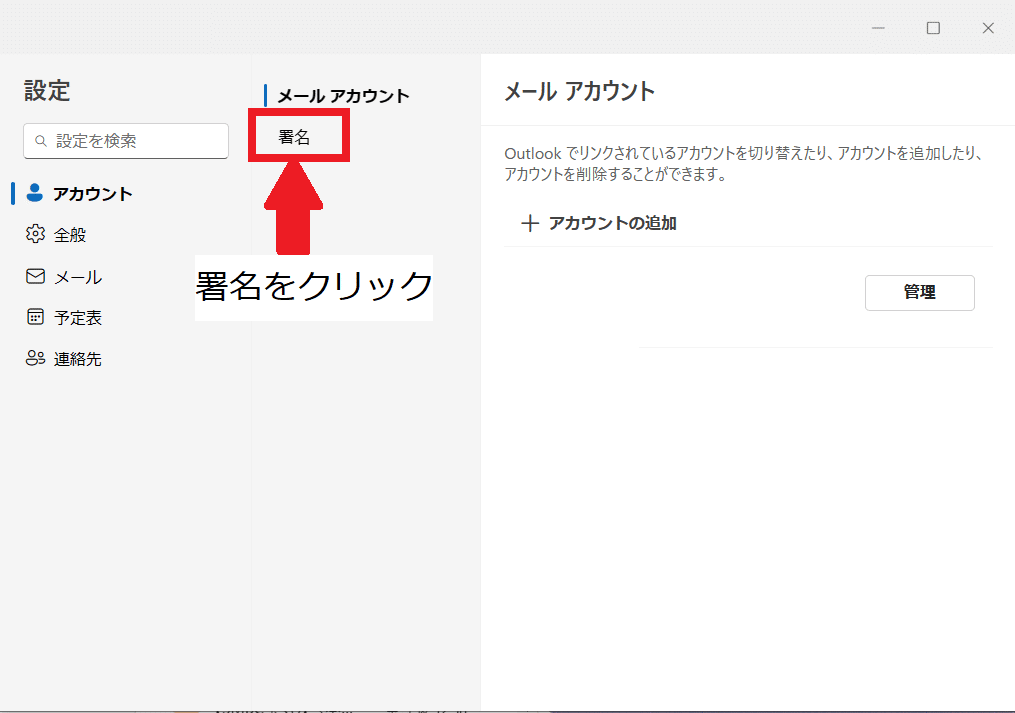Select the アカウント settings category label
The height and width of the screenshot is (713, 1015).
(x=93, y=194)
